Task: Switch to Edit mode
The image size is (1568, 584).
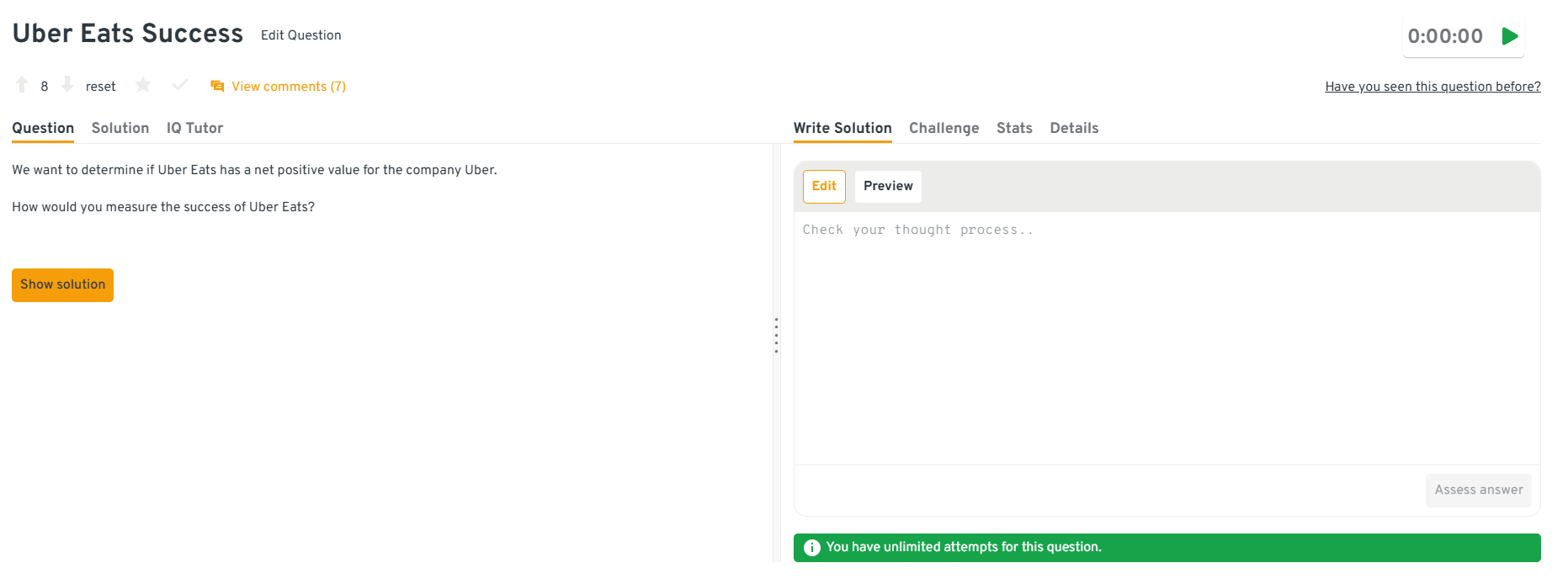Action: pos(824,187)
